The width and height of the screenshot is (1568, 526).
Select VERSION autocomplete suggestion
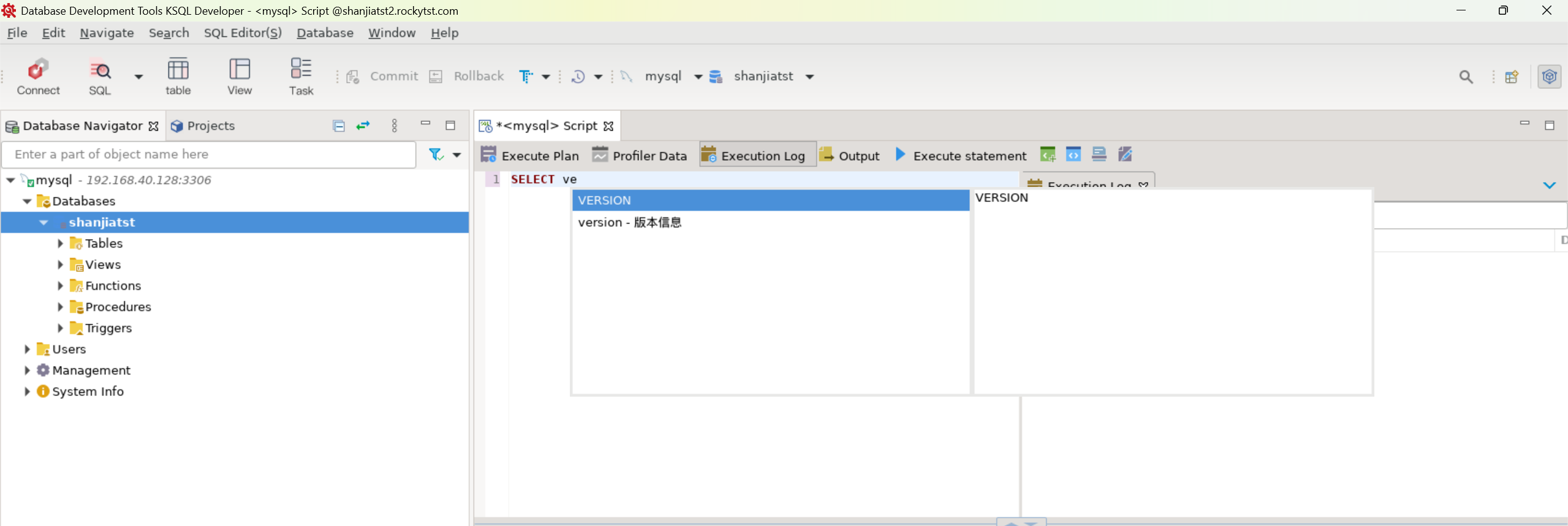(771, 200)
